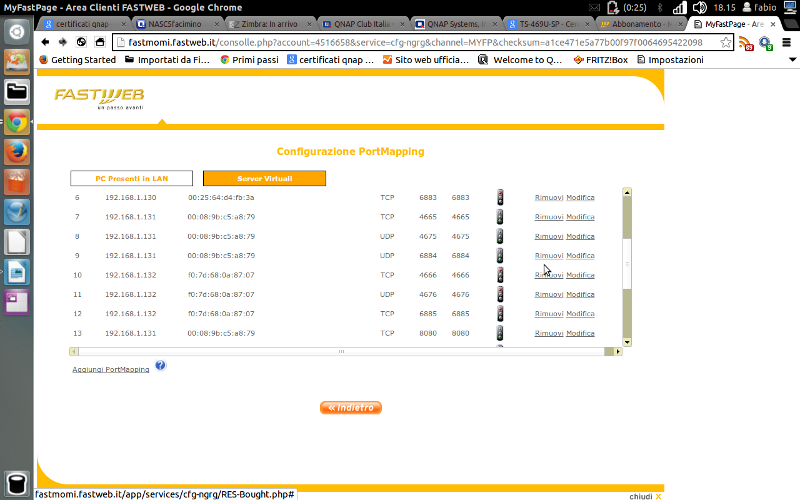Open the Files manager in the launcher

point(17,92)
